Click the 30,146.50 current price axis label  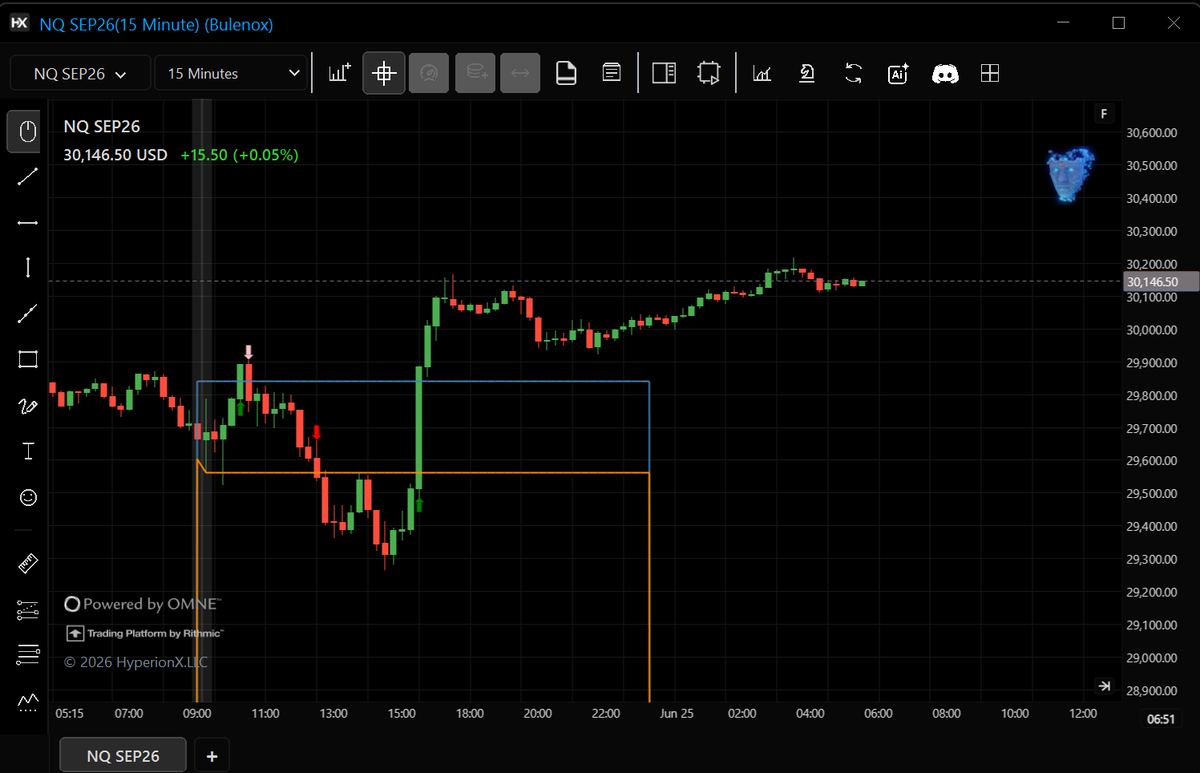tap(1160, 282)
